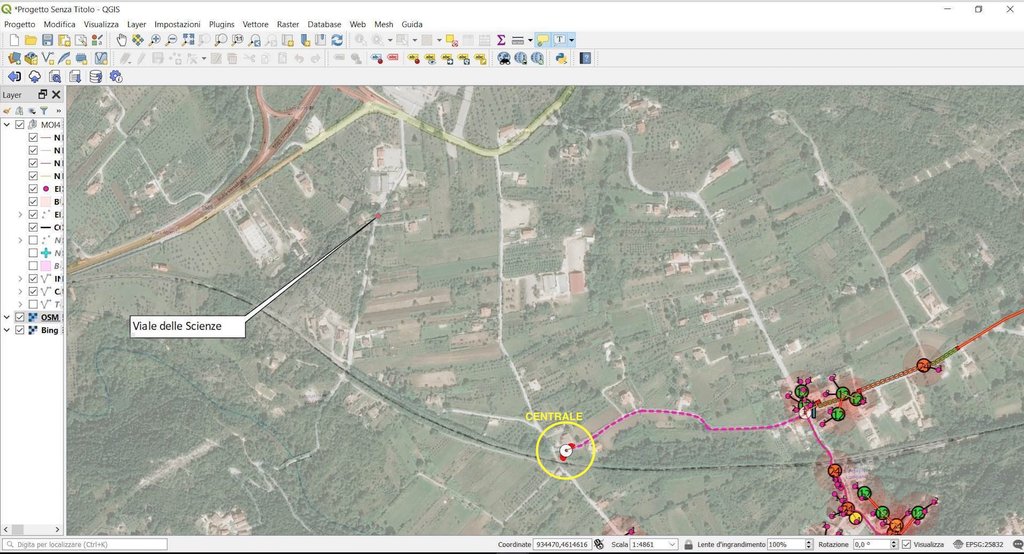Click the Refresh map icon
Screen dimensions: 1024x554
337,40
